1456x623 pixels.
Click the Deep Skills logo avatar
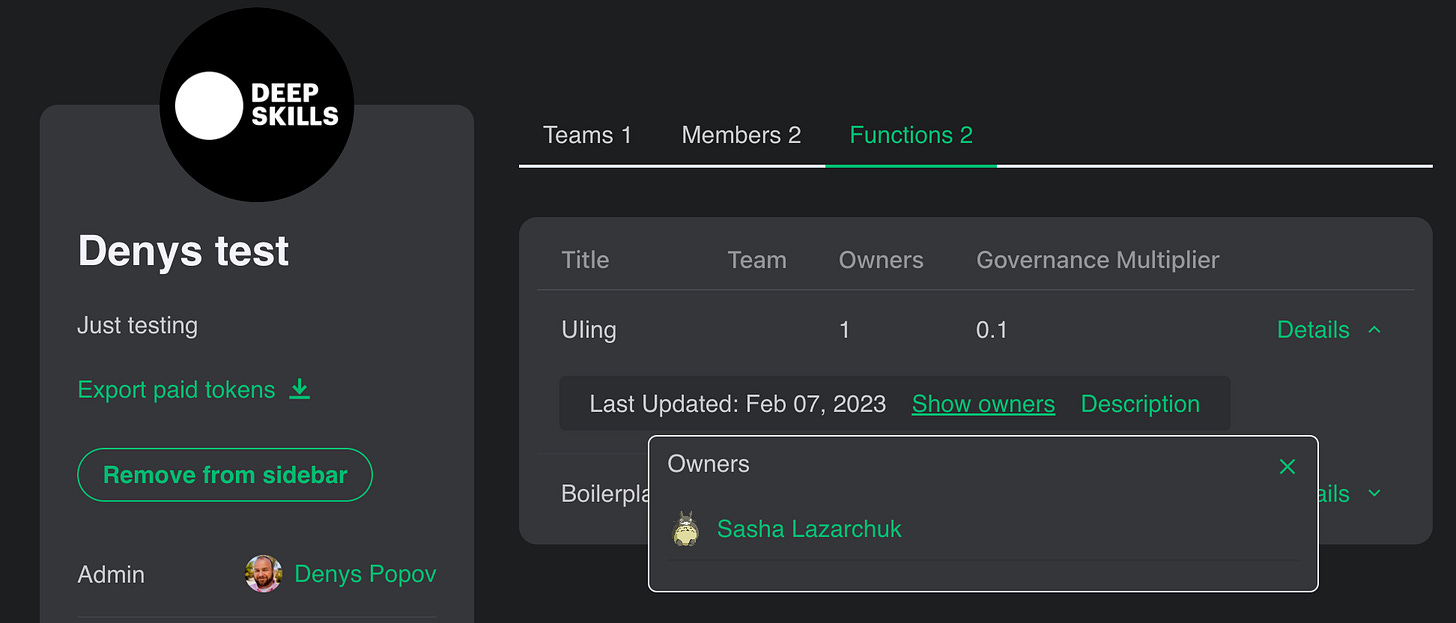(257, 105)
